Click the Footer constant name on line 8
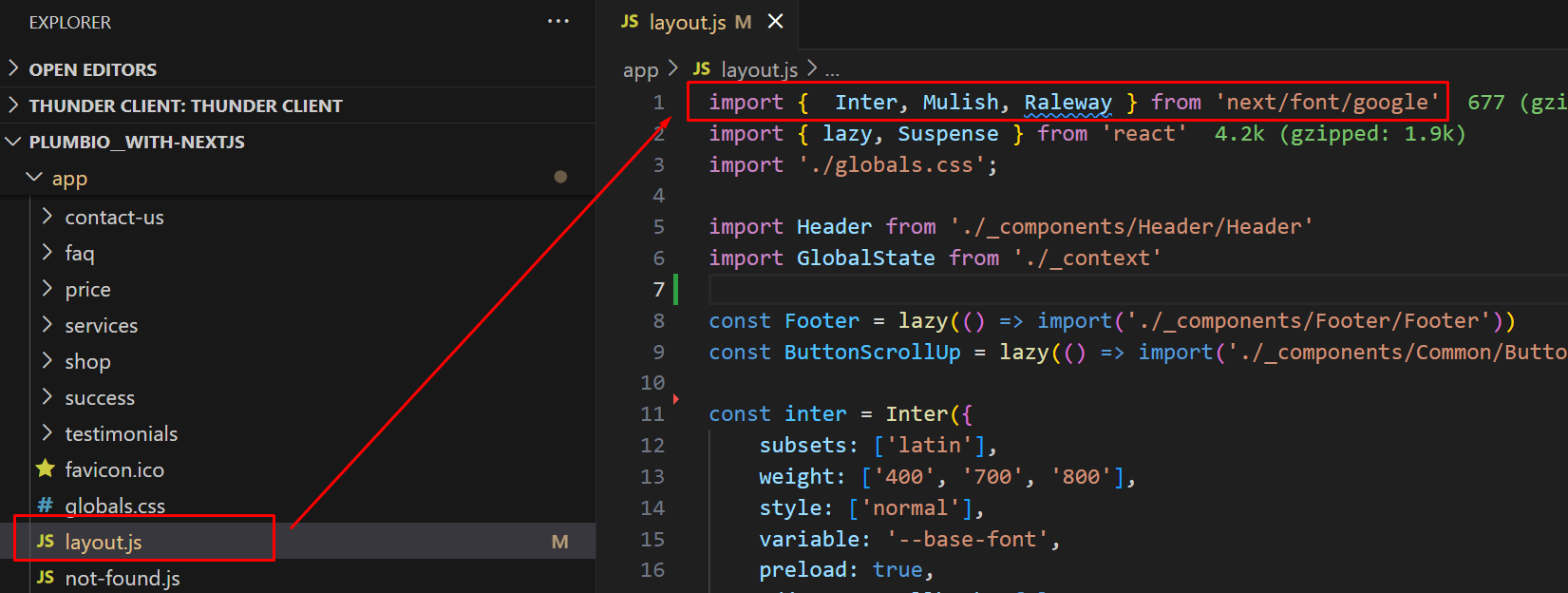1568x593 pixels. coord(822,320)
